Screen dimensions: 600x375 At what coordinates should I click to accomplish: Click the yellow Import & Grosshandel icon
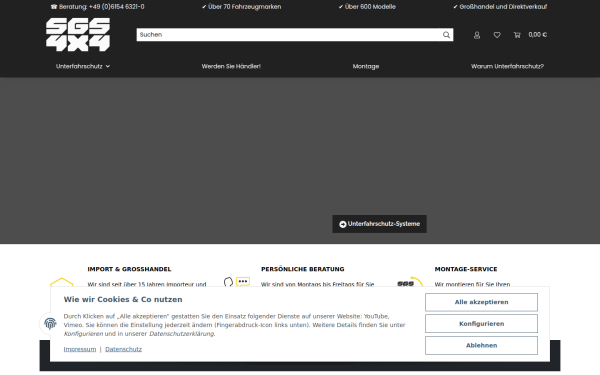coord(62,282)
